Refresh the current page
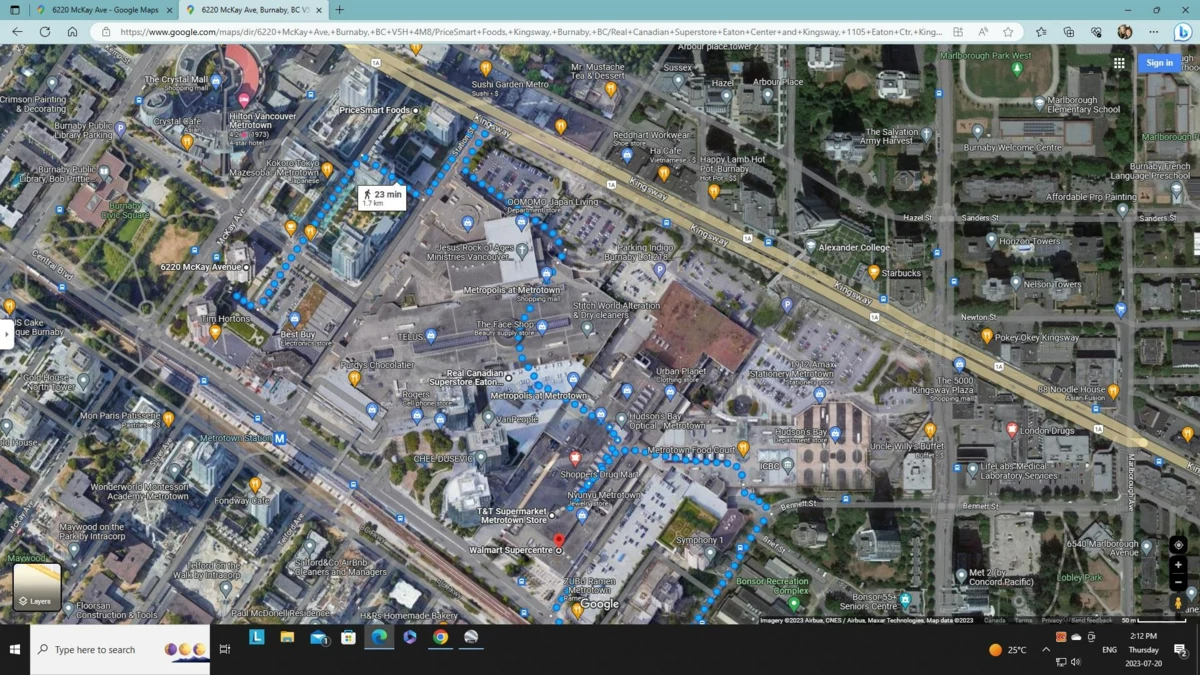The width and height of the screenshot is (1200, 675). [x=45, y=32]
